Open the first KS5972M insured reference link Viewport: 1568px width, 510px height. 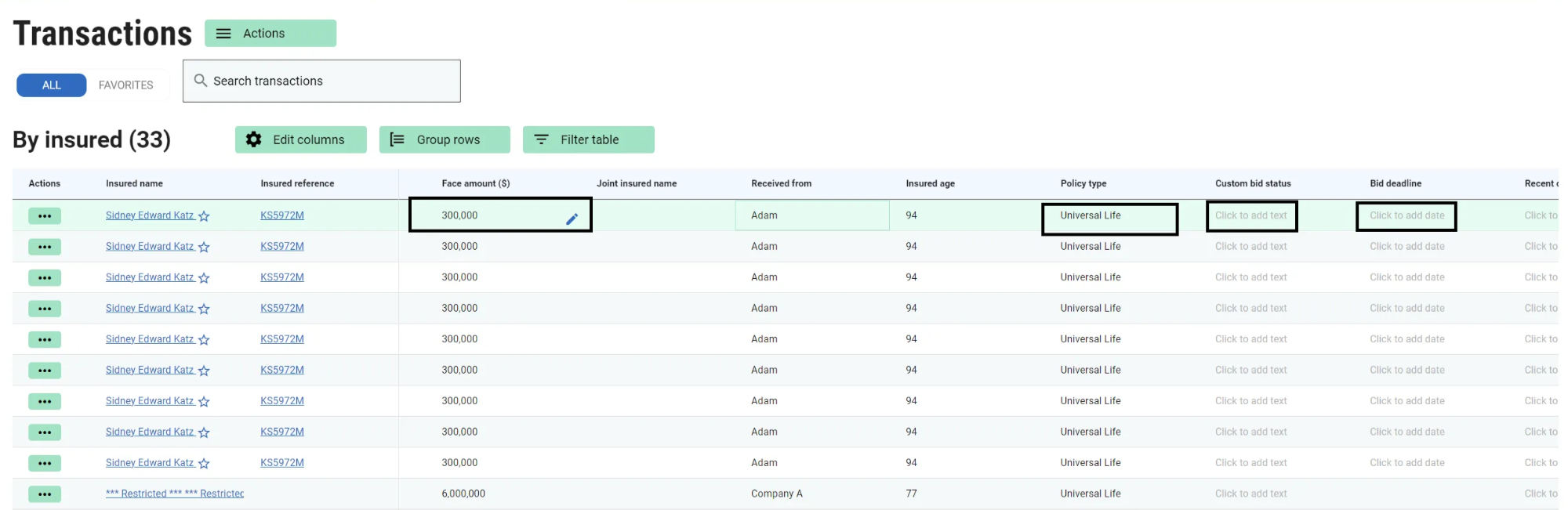coord(282,215)
